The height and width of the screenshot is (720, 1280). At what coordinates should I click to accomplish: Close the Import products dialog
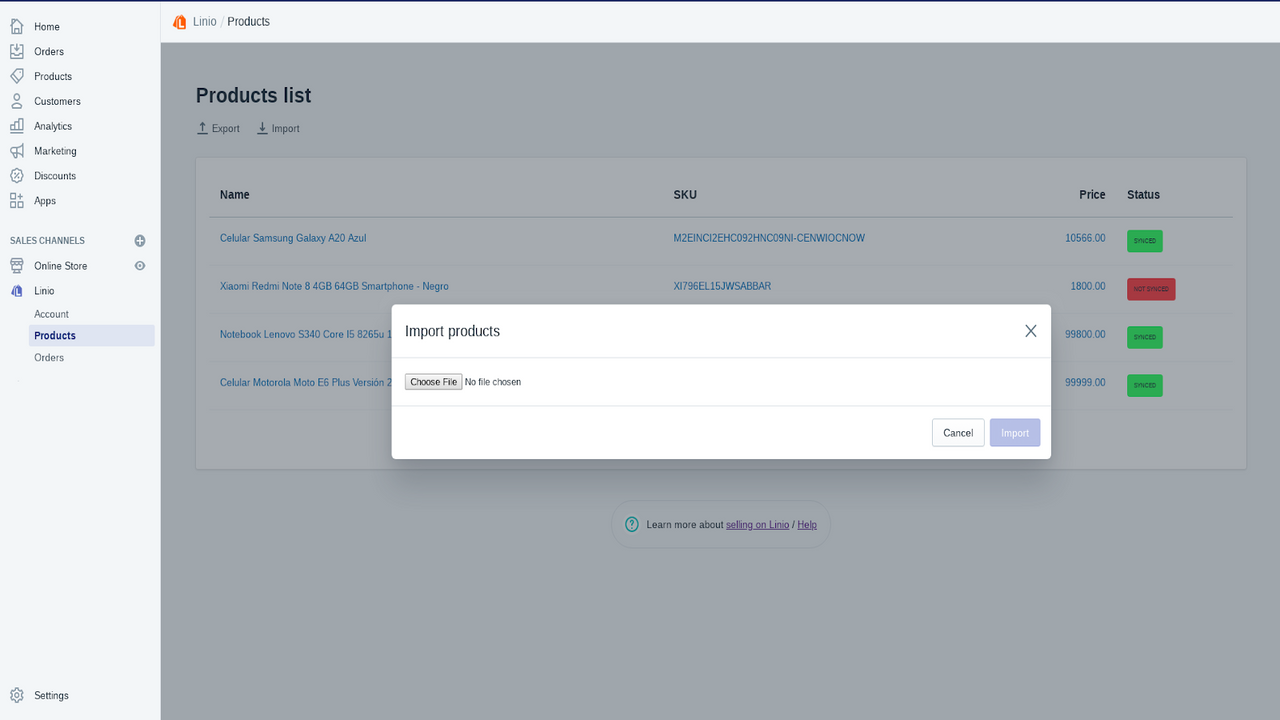[1031, 331]
